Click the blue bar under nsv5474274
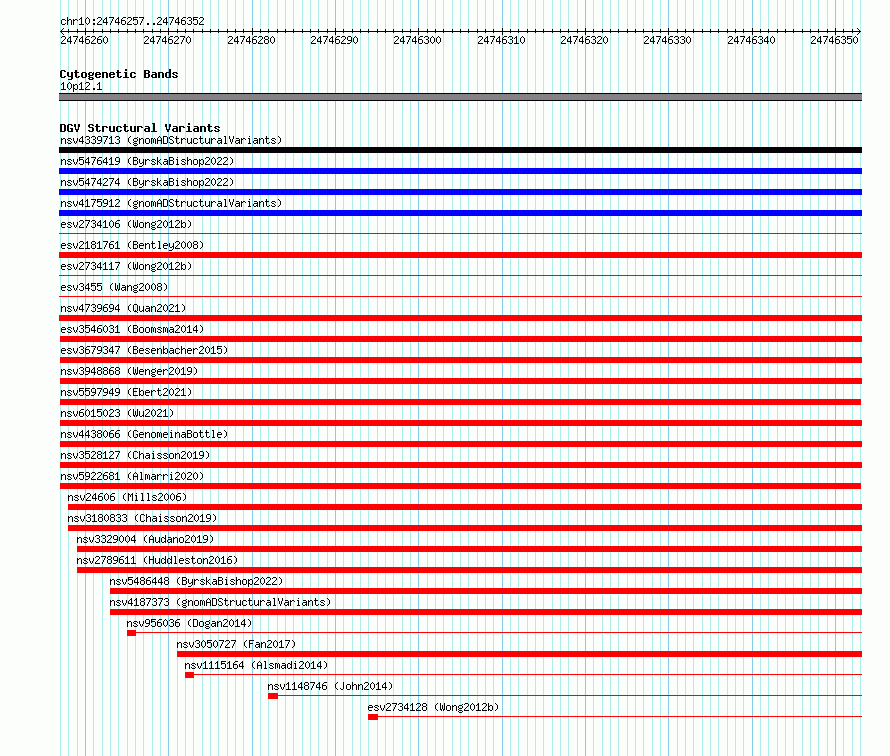890x756 pixels. coord(460,192)
